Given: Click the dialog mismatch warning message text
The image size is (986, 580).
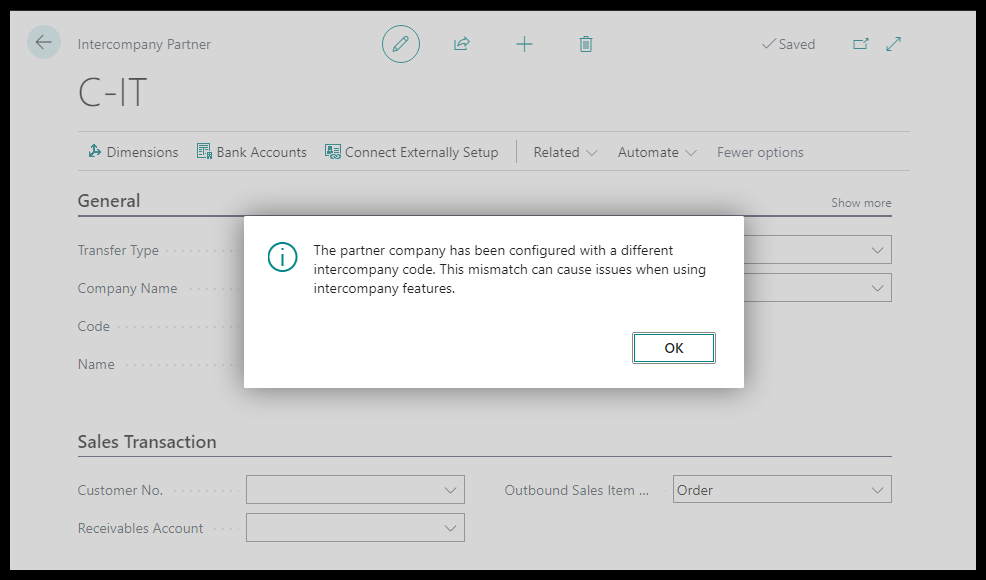Looking at the screenshot, I should 509,269.
